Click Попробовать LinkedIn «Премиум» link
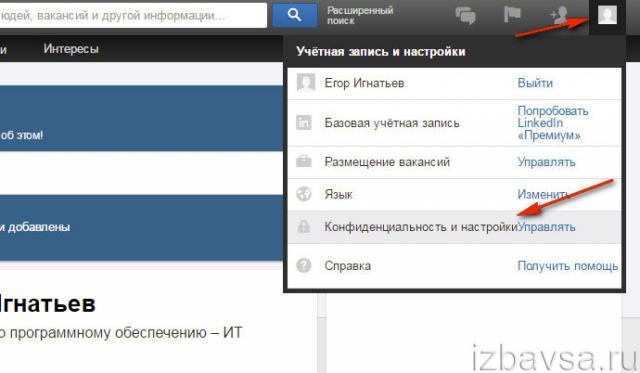This screenshot has height=373, width=640. (553, 123)
